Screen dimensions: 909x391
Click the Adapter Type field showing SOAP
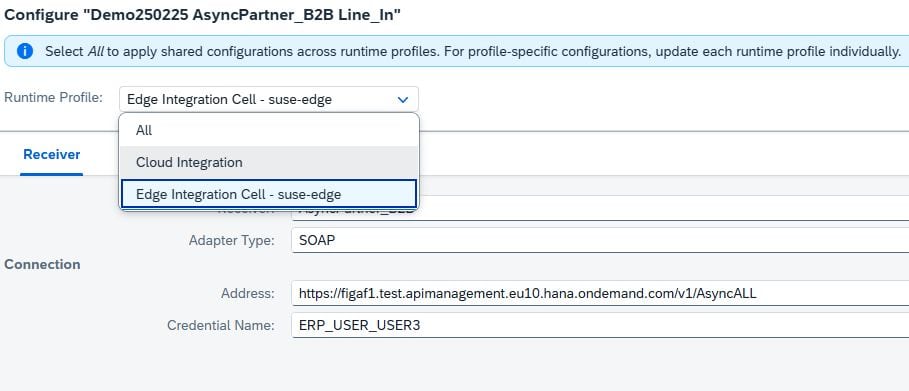pyautogui.click(x=600, y=240)
